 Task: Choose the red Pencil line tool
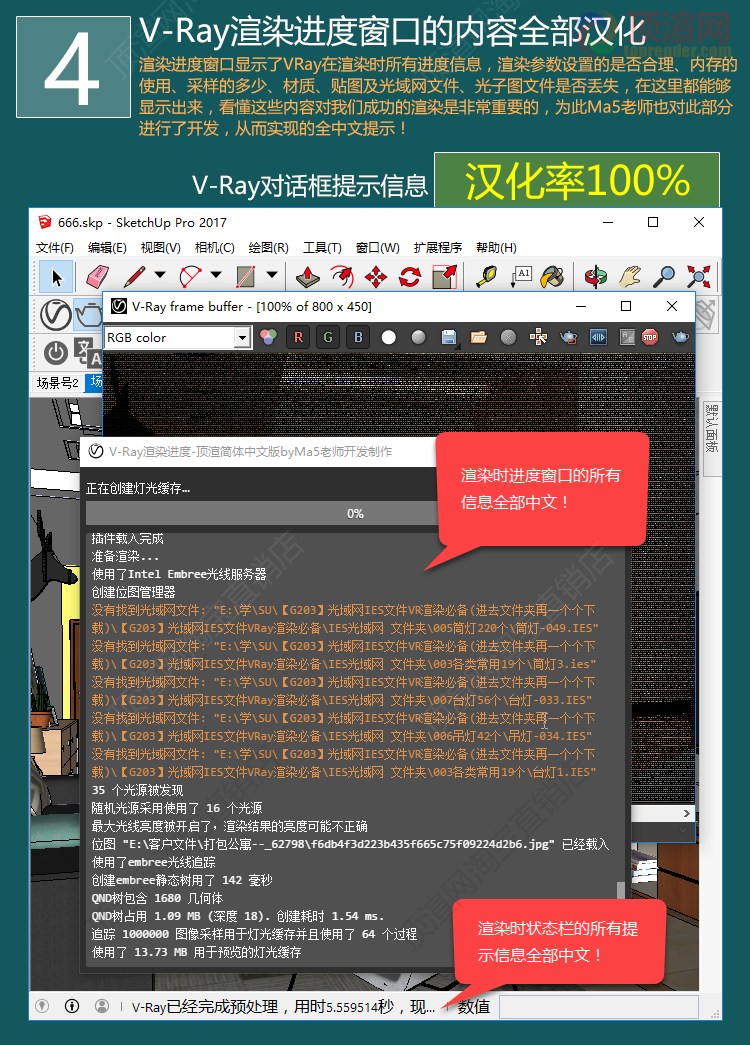[x=134, y=277]
